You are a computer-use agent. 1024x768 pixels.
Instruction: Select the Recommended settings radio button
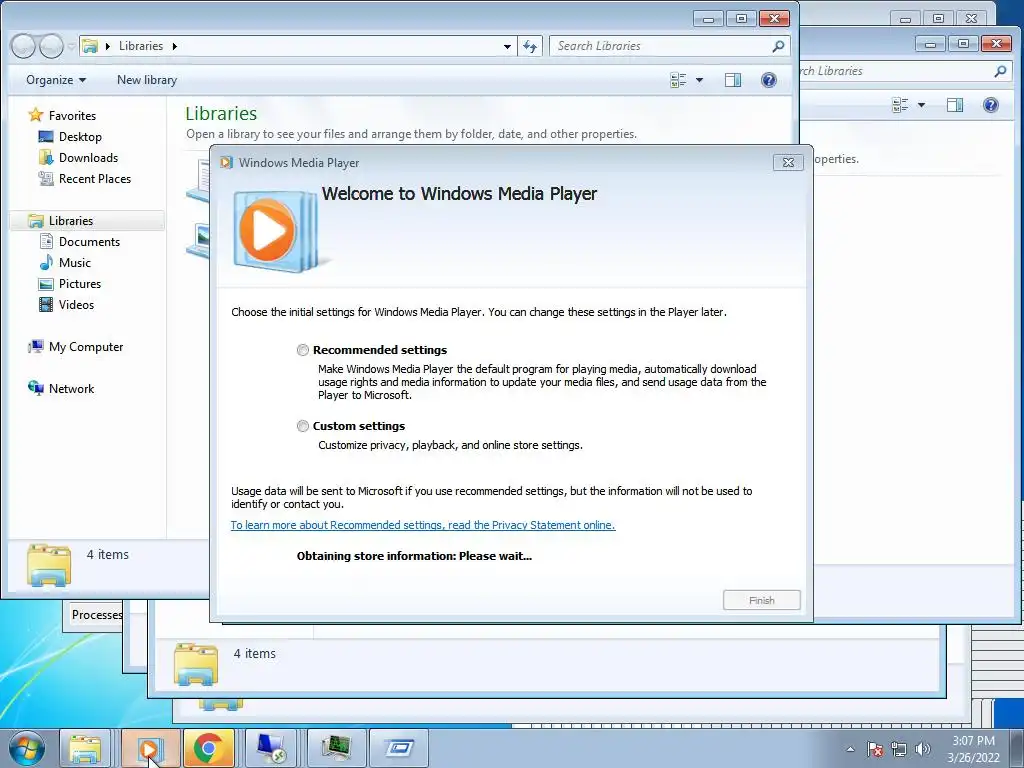[302, 350]
